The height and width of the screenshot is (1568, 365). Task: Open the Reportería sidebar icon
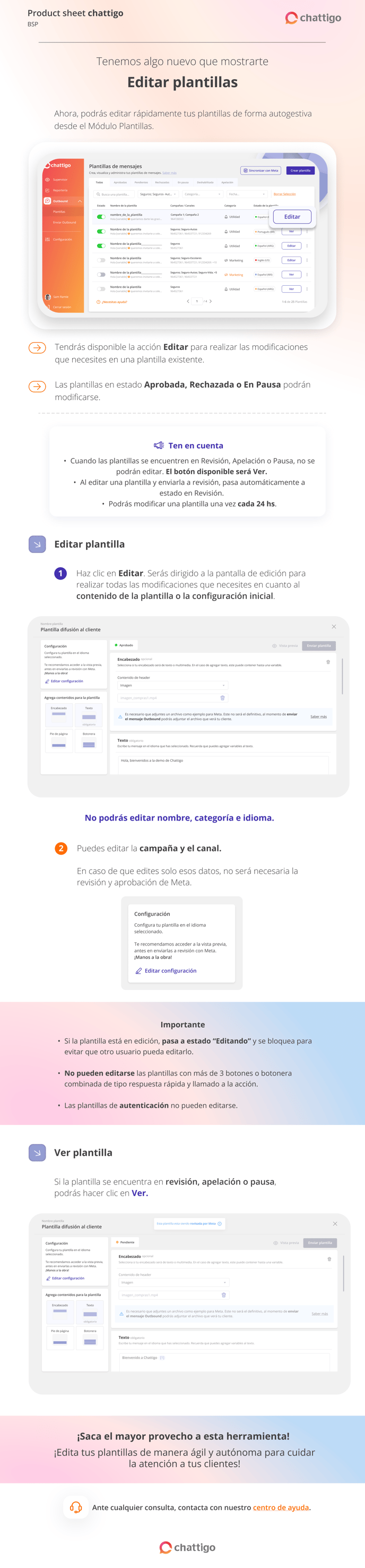pos(47,190)
